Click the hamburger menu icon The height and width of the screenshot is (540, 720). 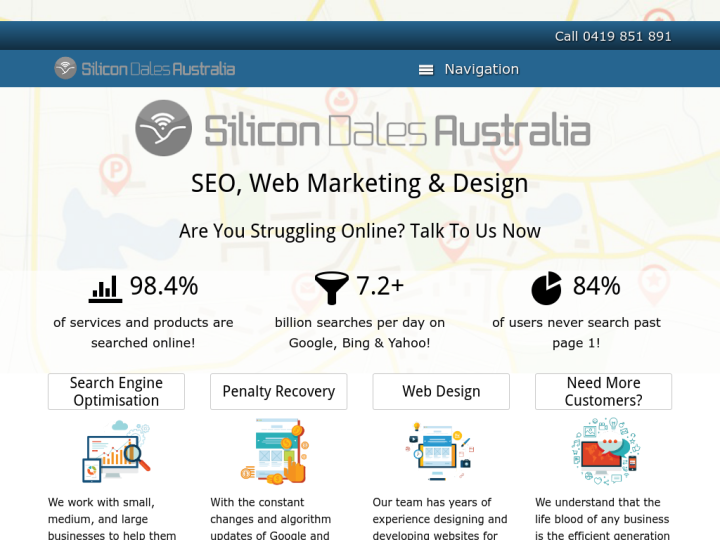coord(426,69)
